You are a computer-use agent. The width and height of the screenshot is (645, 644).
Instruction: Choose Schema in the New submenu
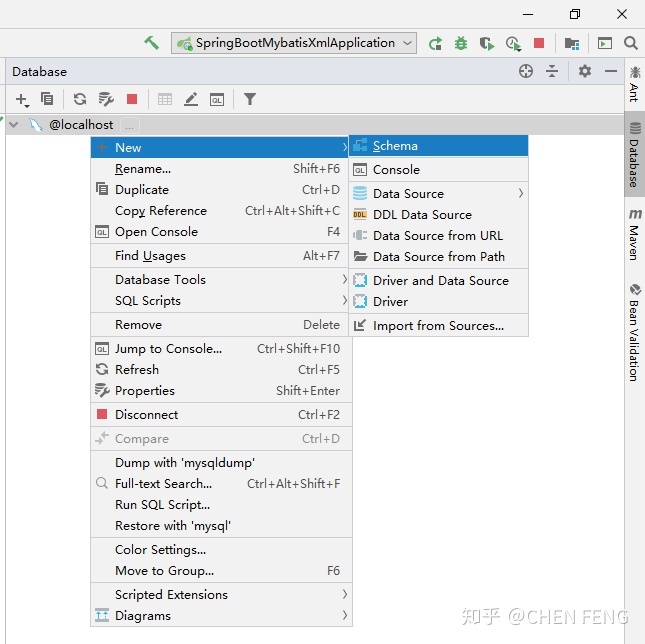(439, 146)
